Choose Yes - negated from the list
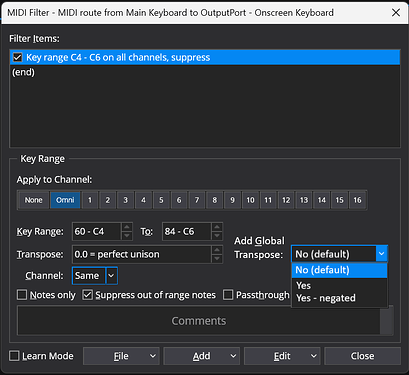 coord(326,298)
